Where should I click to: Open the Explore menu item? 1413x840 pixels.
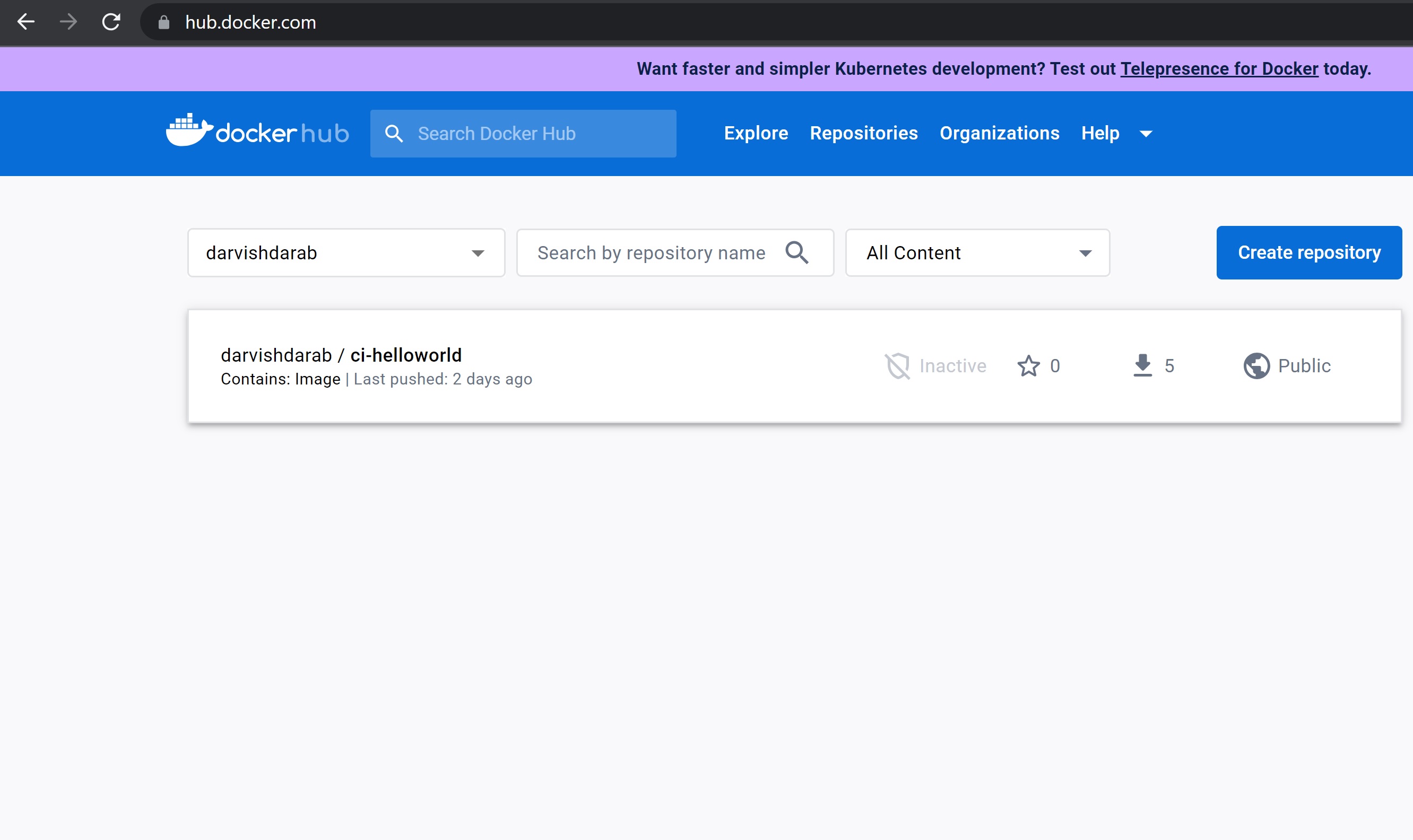756,133
